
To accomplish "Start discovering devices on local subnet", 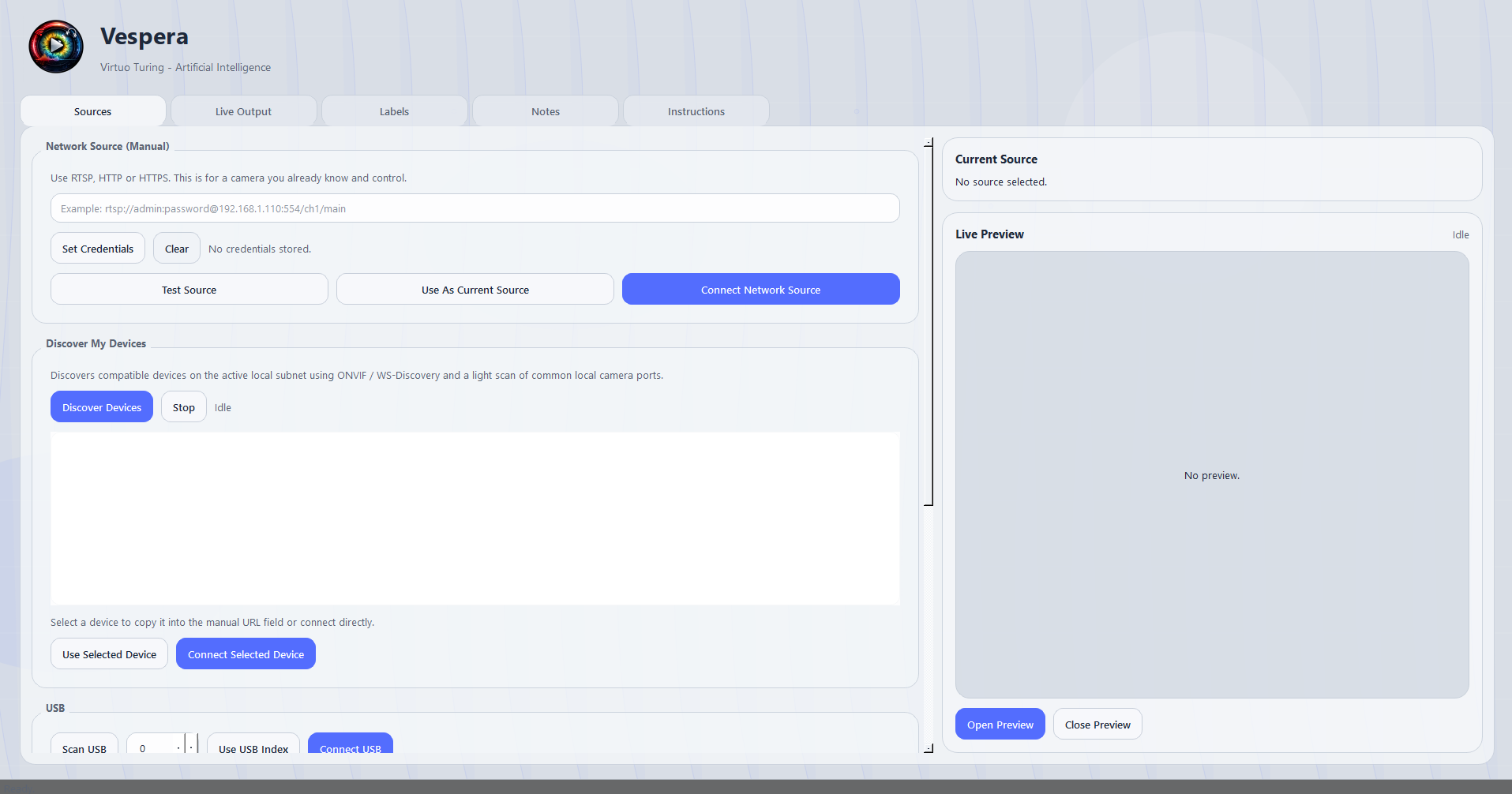I will [x=101, y=406].
